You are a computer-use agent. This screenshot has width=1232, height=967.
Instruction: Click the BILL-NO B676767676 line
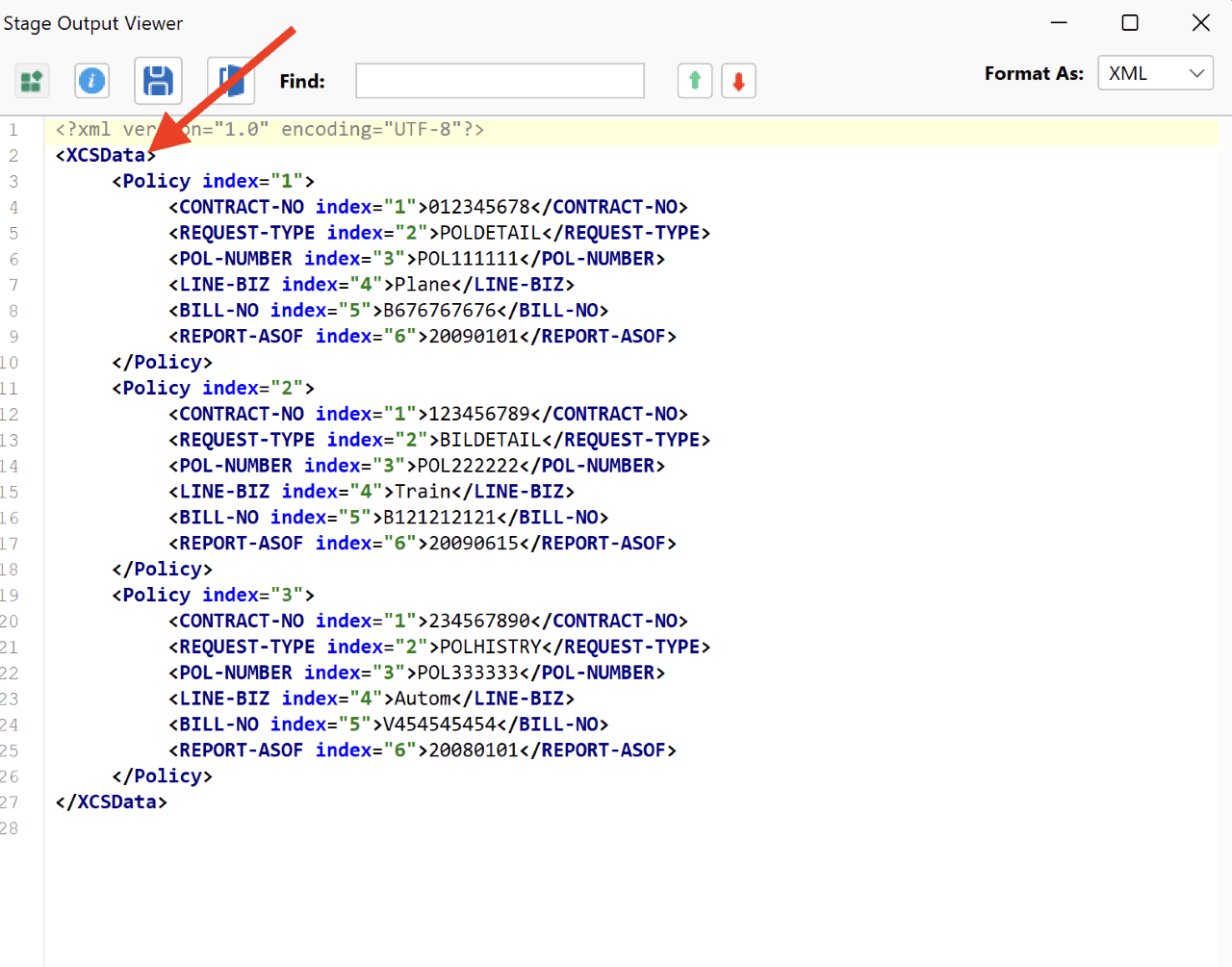pyautogui.click(x=389, y=311)
